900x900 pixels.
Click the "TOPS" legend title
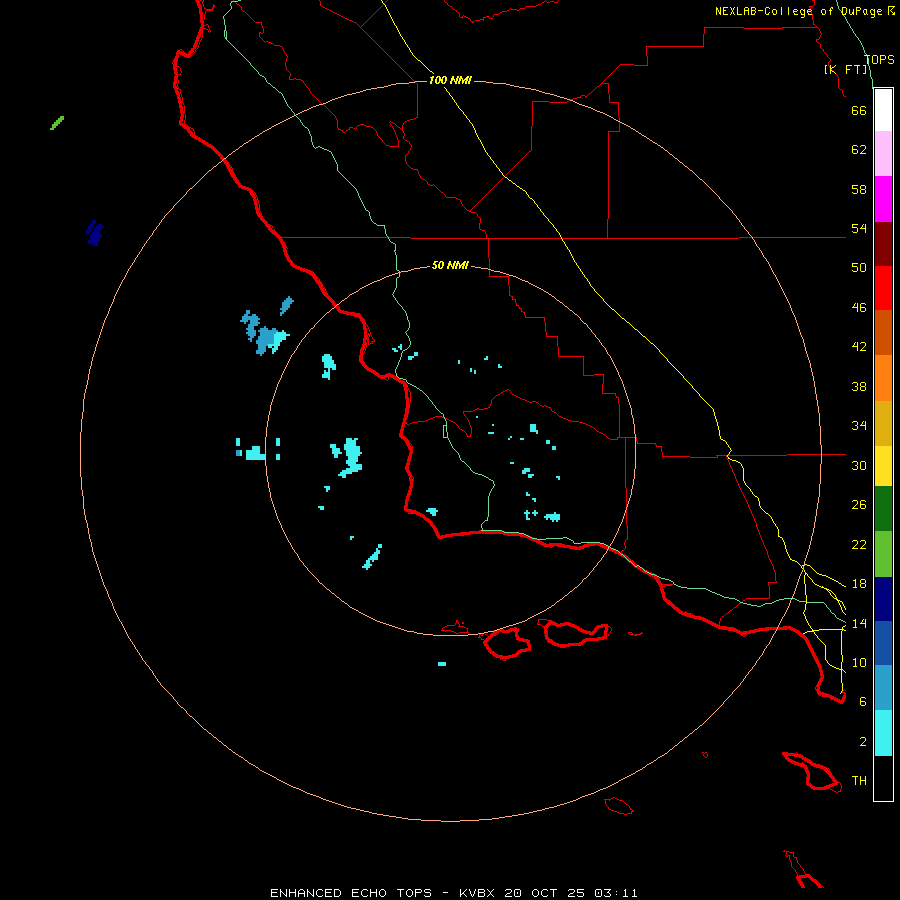(x=879, y=59)
